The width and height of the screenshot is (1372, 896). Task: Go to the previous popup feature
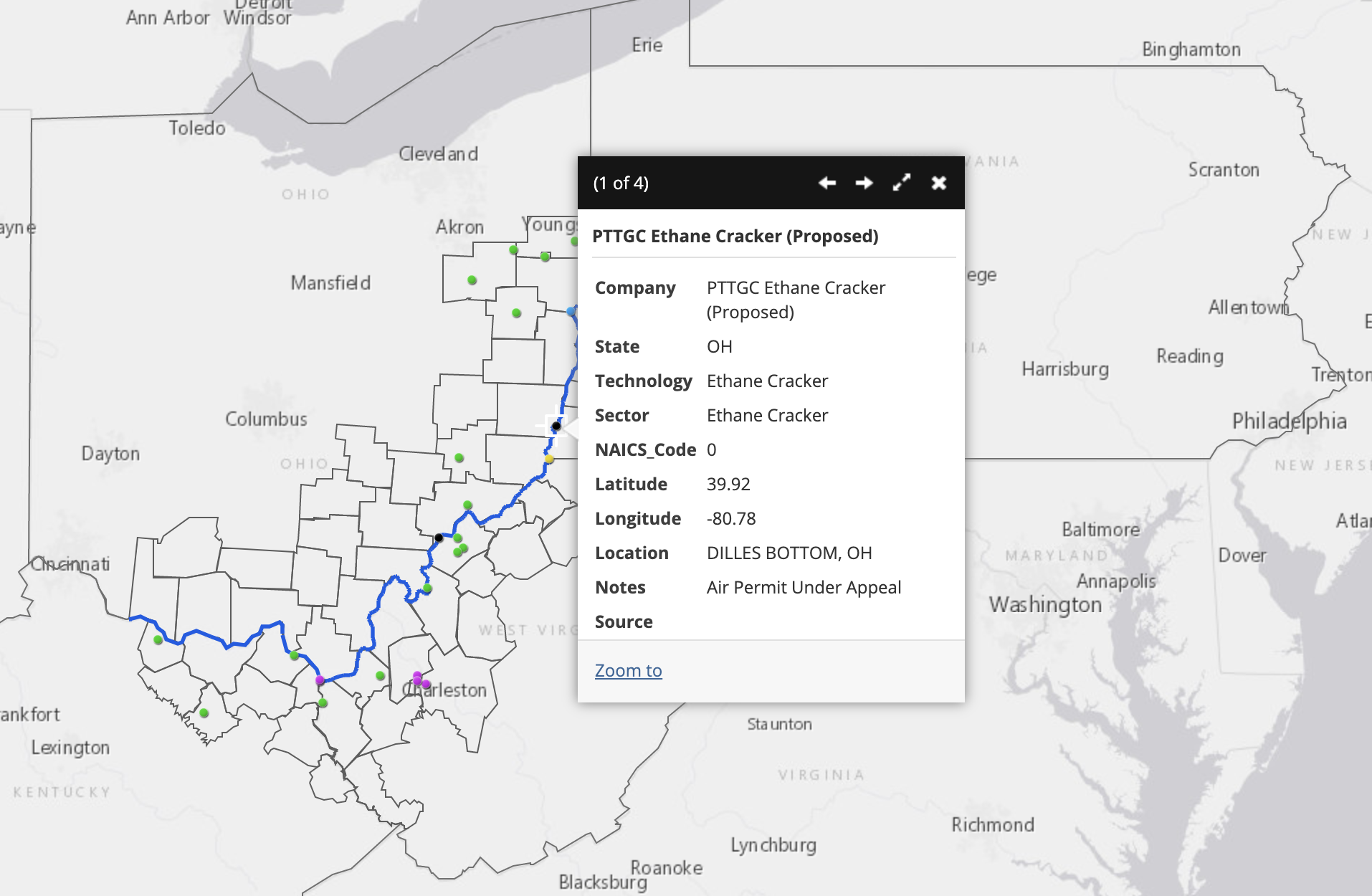(x=827, y=183)
